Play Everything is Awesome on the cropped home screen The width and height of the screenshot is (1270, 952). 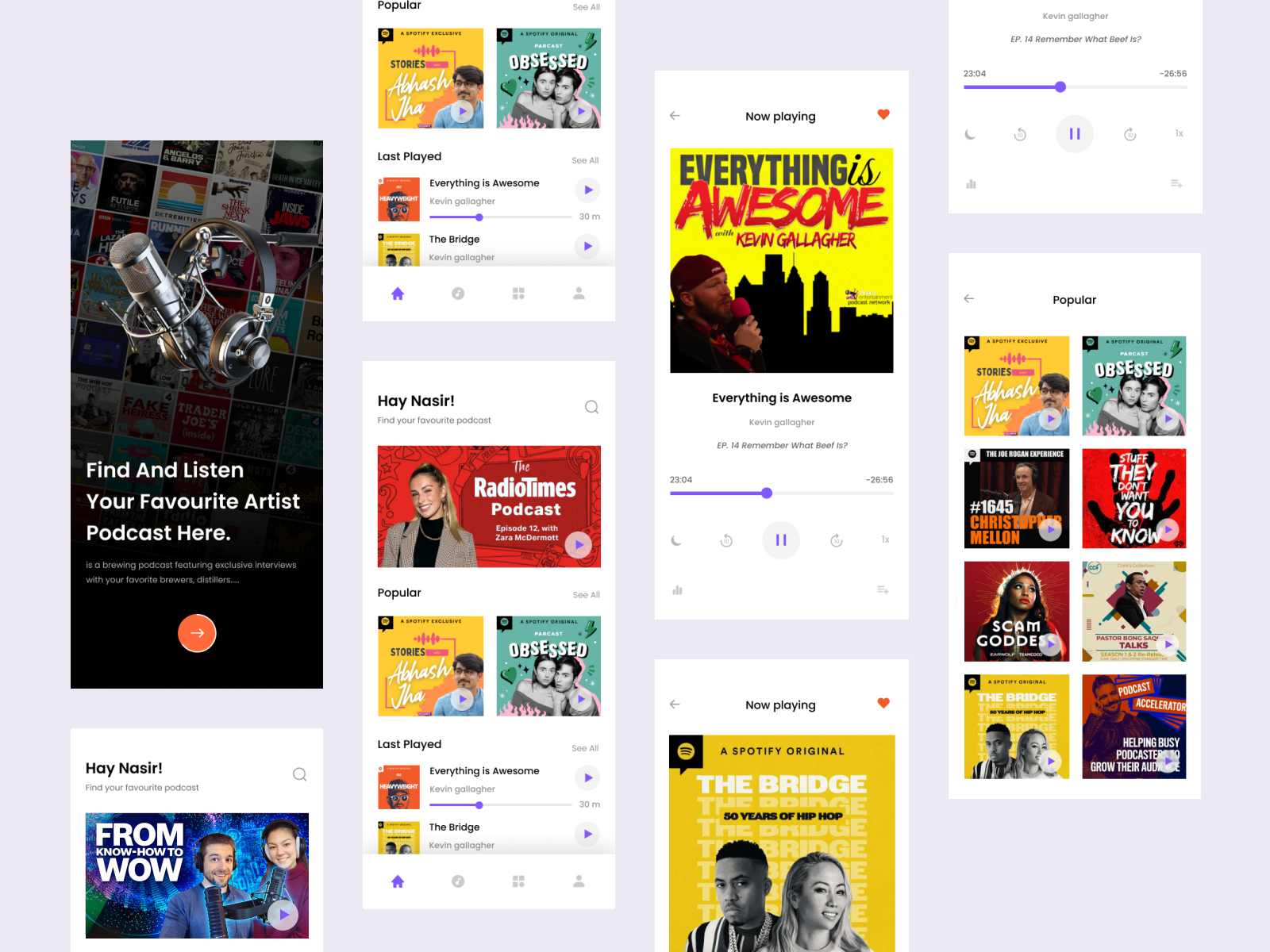(588, 190)
